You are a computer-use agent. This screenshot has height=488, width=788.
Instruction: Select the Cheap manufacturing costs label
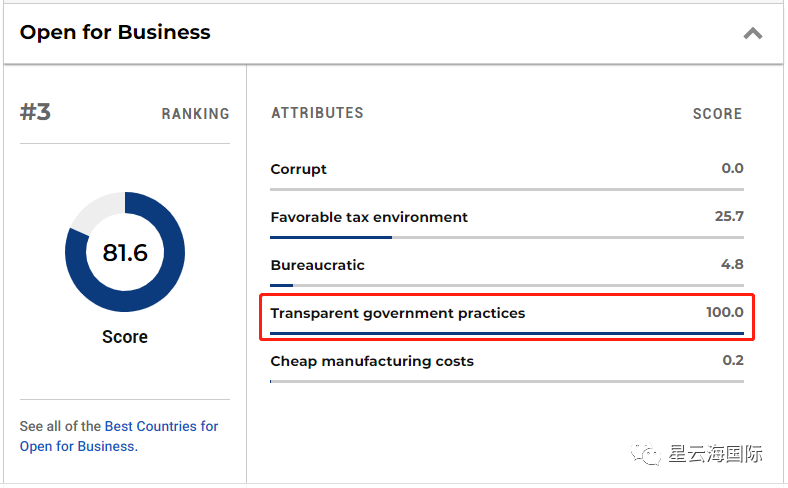pyautogui.click(x=372, y=361)
